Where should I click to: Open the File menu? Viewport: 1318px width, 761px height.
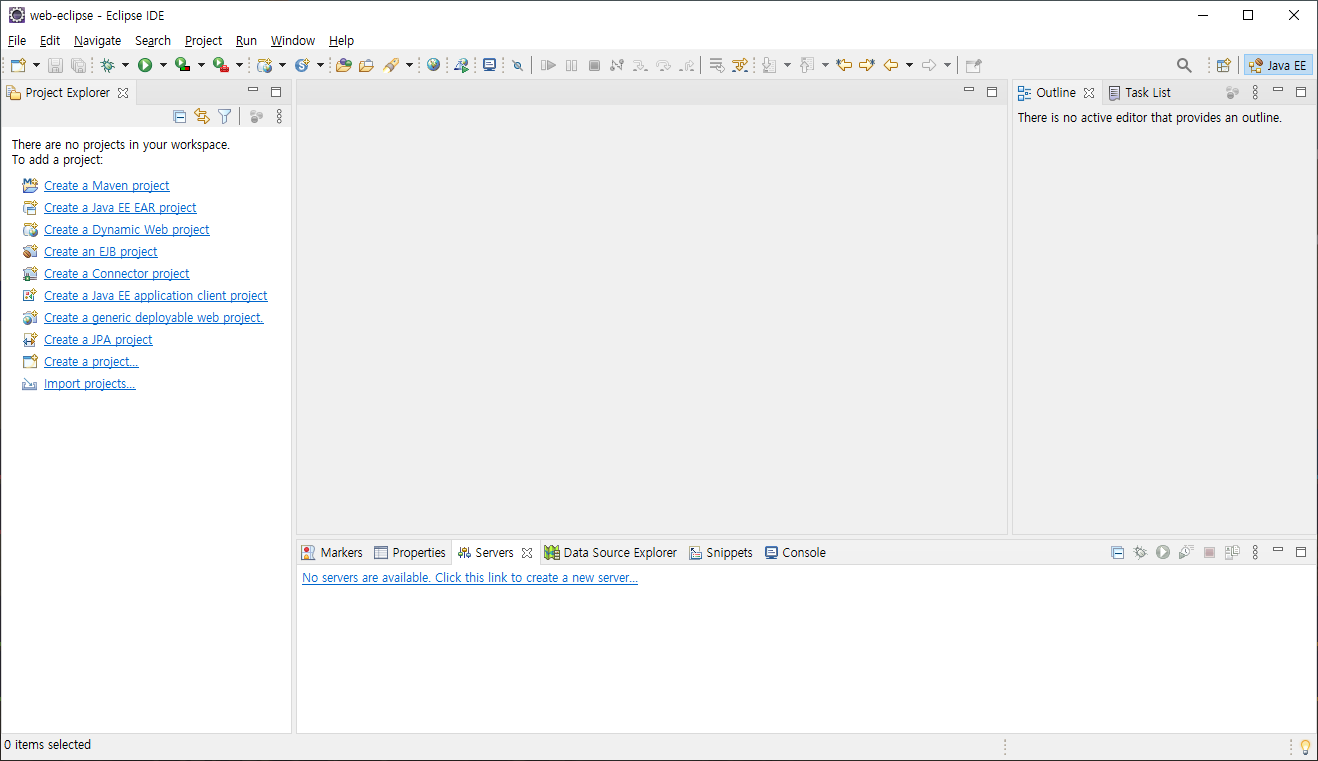click(16, 41)
